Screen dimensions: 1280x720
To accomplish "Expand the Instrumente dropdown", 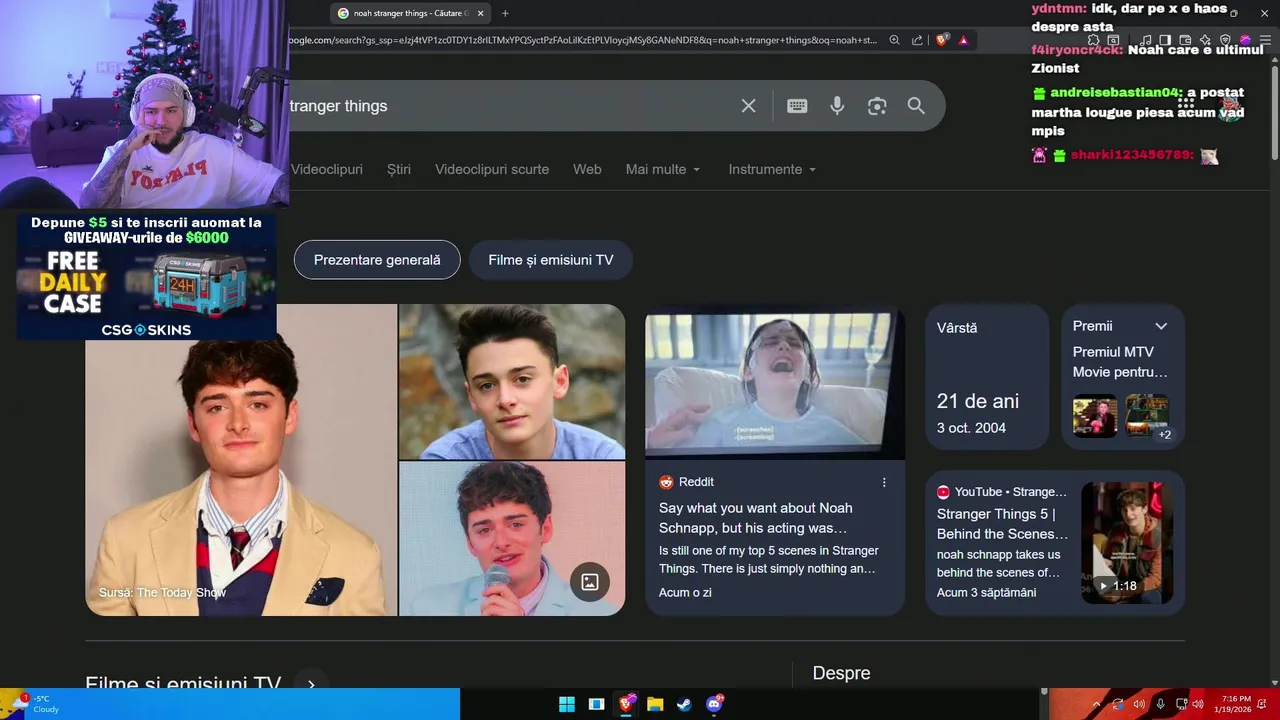I will [772, 169].
